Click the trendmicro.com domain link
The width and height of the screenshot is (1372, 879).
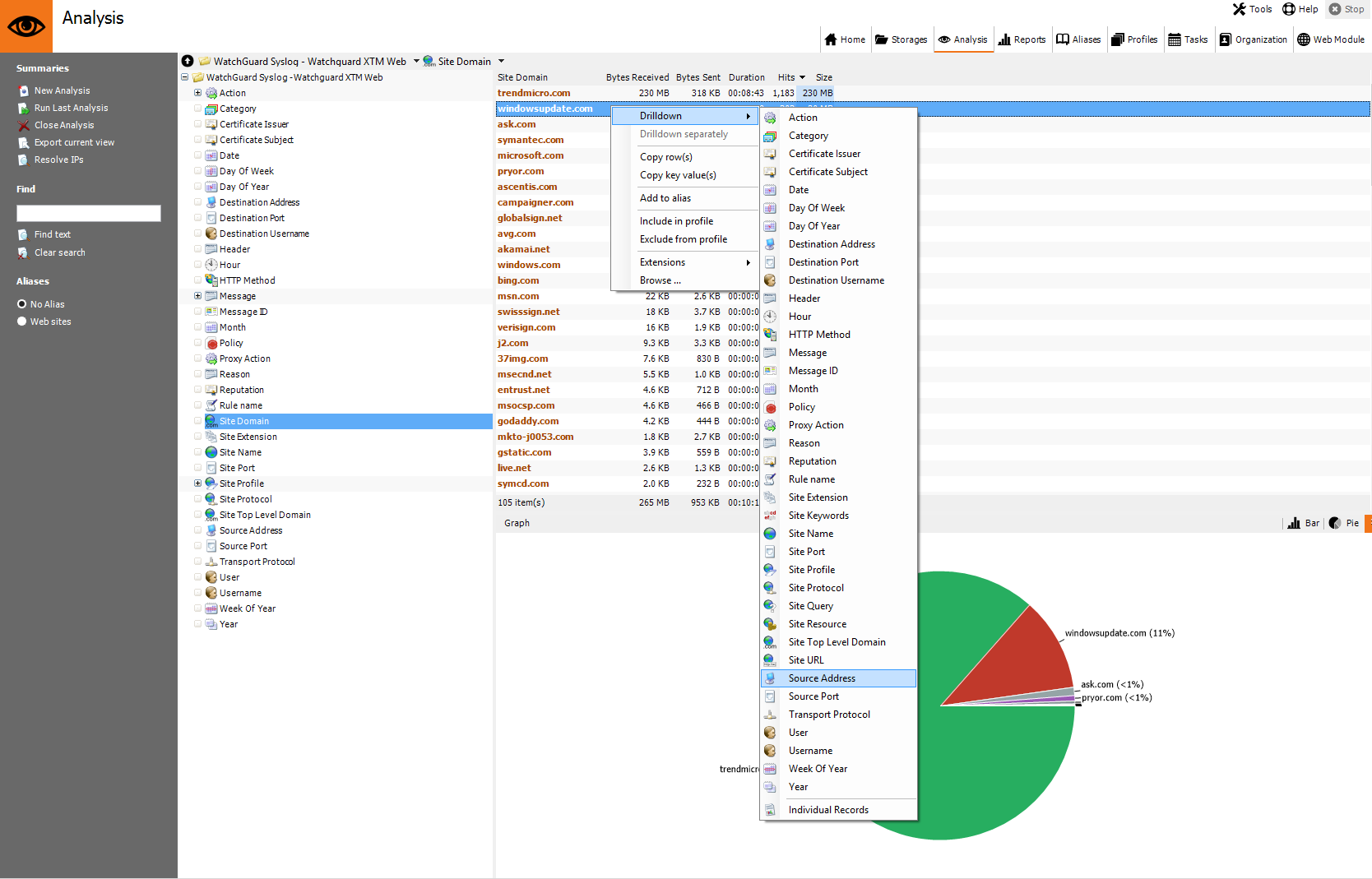pos(534,93)
